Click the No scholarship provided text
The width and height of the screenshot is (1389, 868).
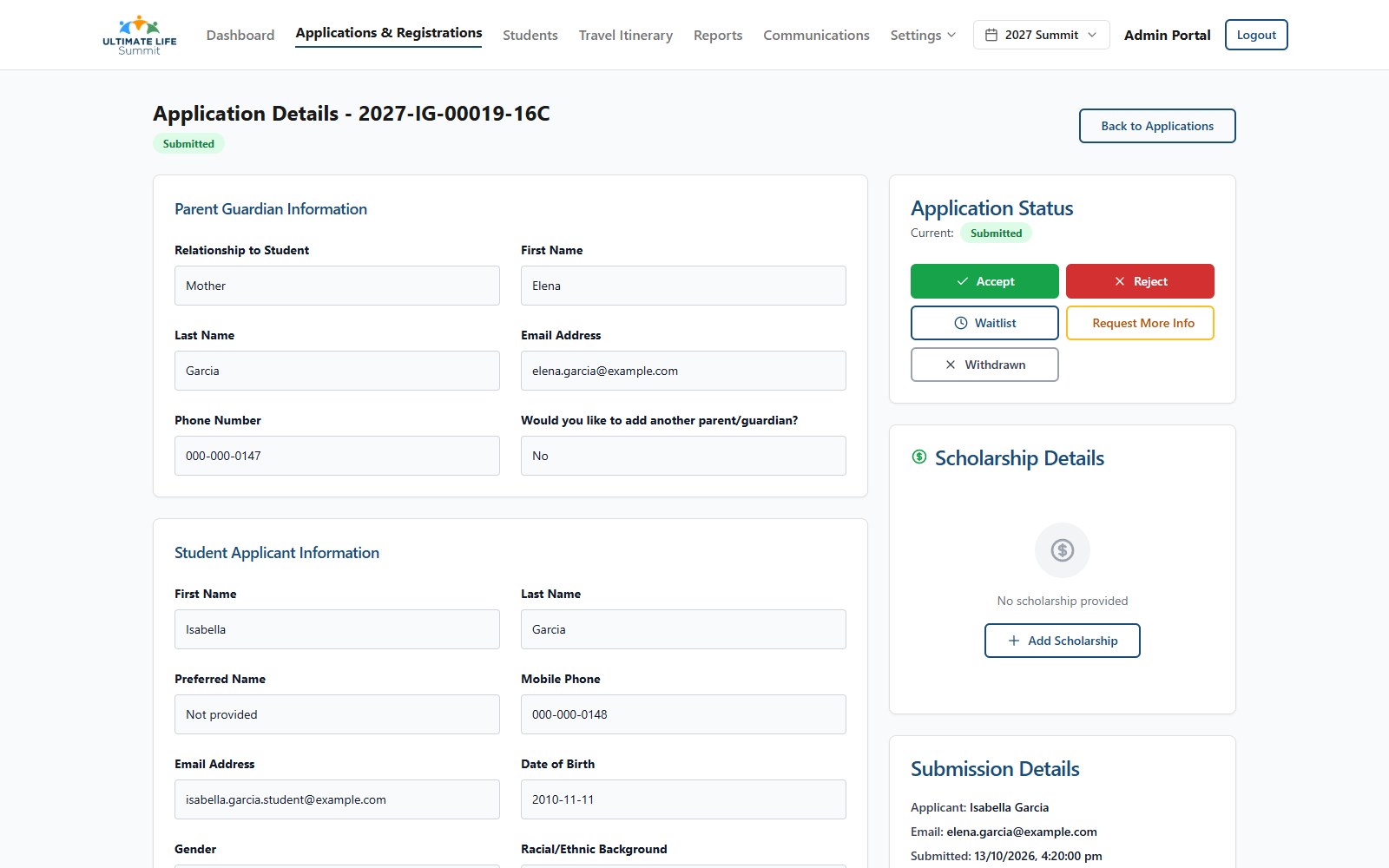tap(1063, 601)
